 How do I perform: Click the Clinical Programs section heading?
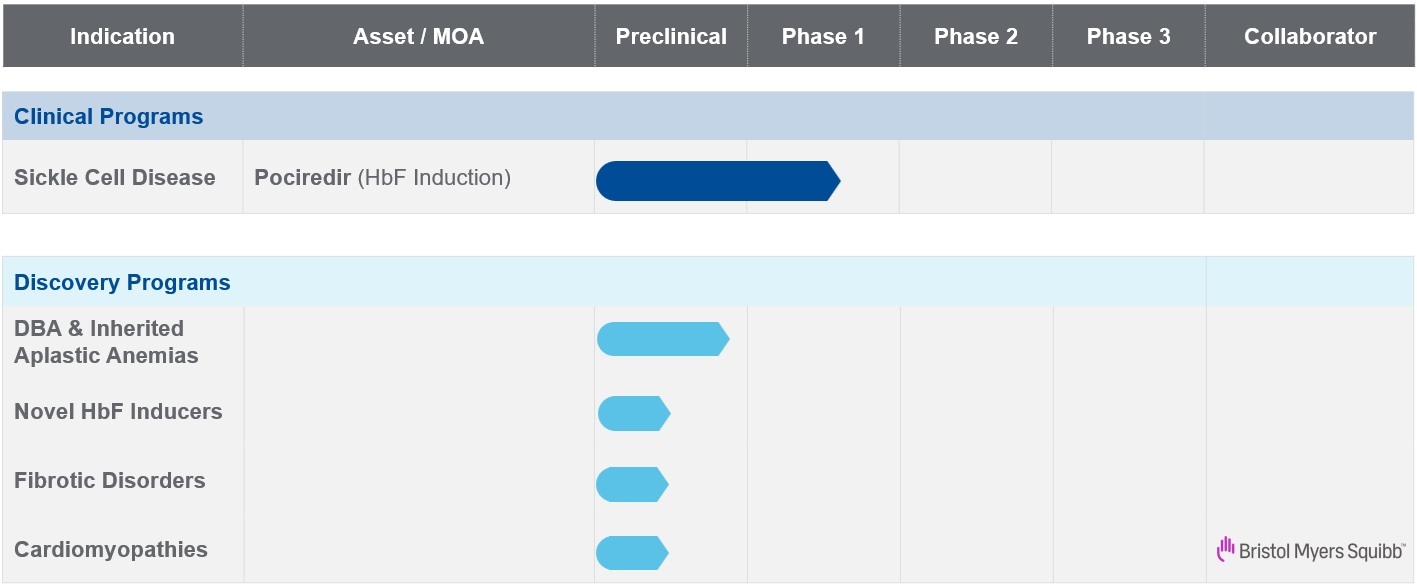coord(108,117)
